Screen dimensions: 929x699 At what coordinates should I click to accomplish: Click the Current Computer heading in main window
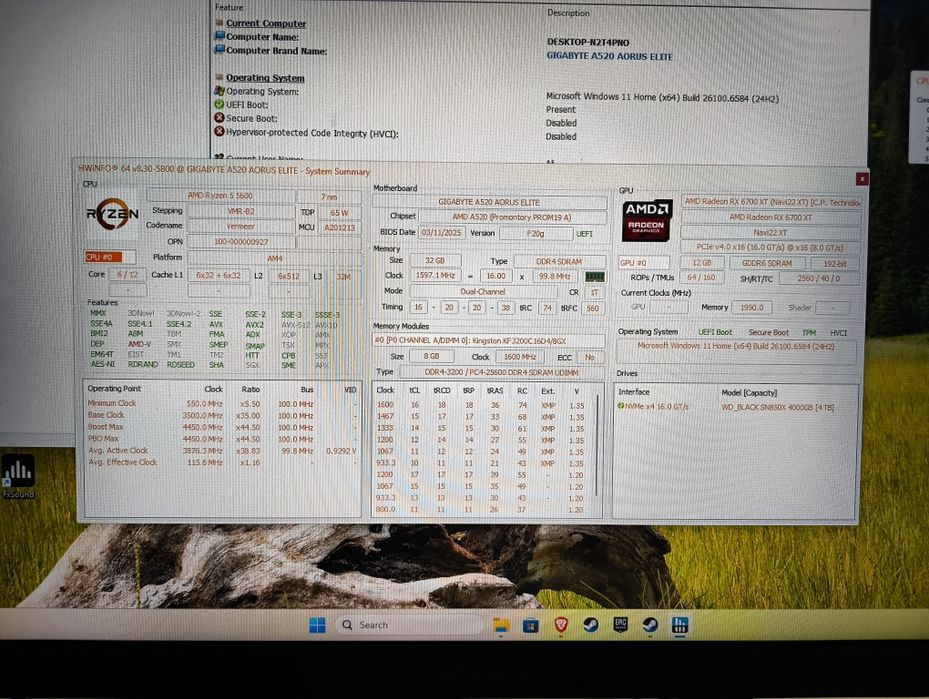tap(266, 23)
